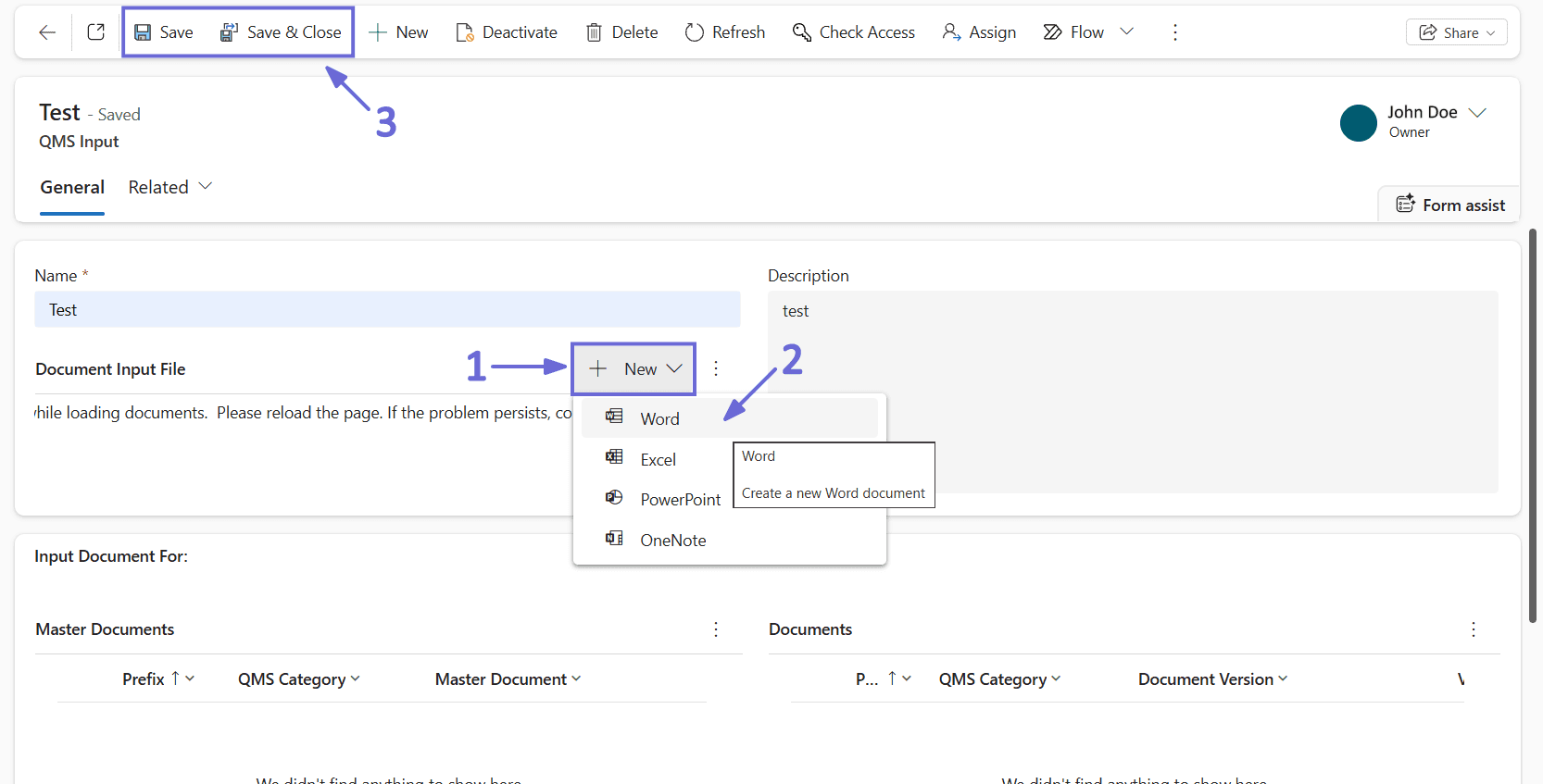
Task: Open QMS Category column menu in Documents
Action: point(1000,678)
